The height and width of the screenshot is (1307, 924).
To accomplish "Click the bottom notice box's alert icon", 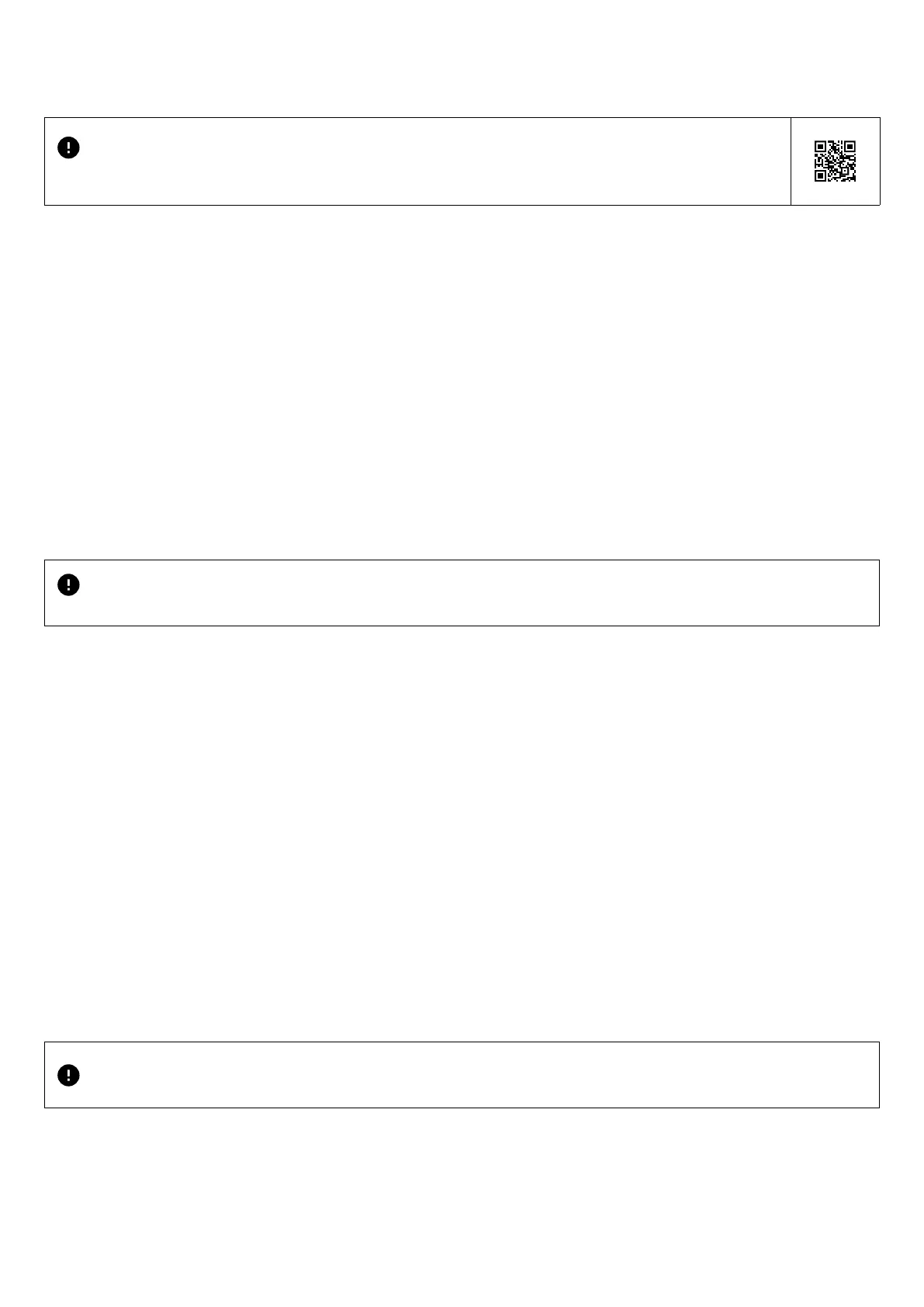I will point(68,1075).
